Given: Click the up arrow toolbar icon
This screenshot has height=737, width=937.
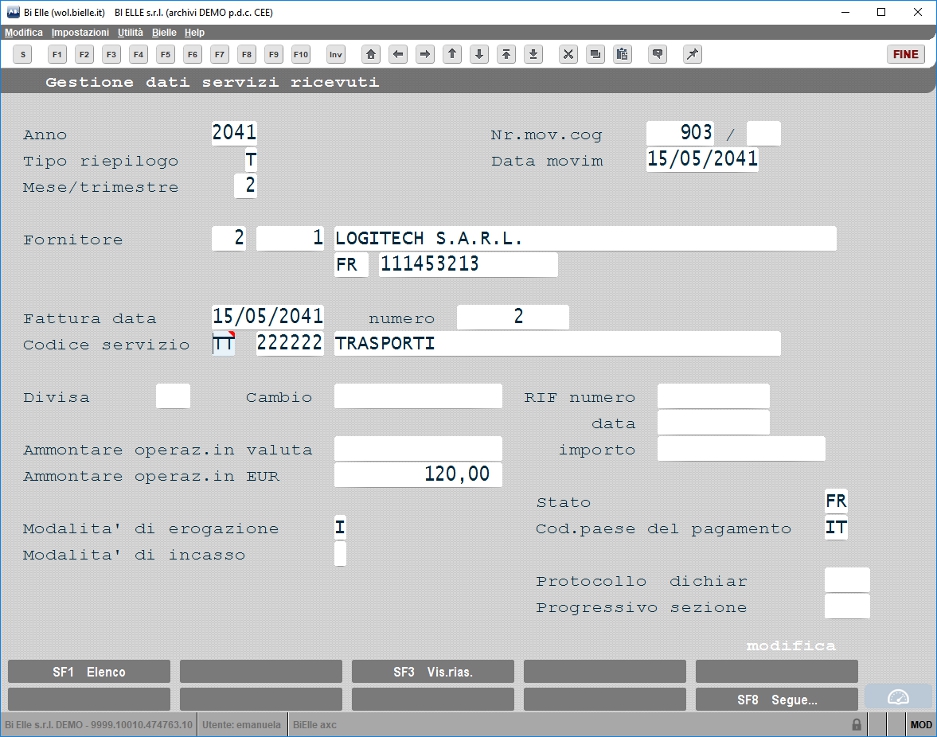Looking at the screenshot, I should (452, 54).
